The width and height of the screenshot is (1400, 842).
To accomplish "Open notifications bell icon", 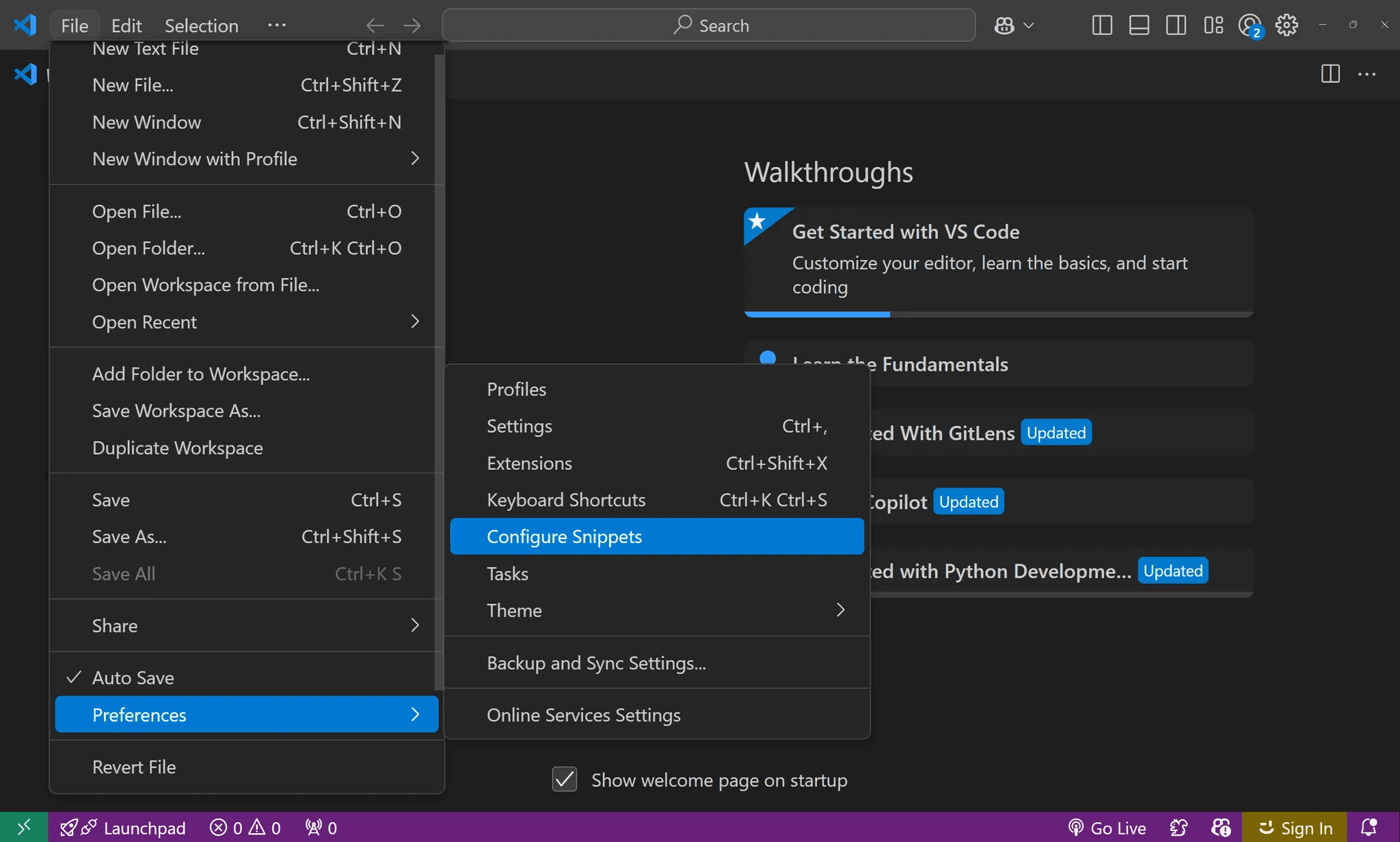I will (1369, 828).
